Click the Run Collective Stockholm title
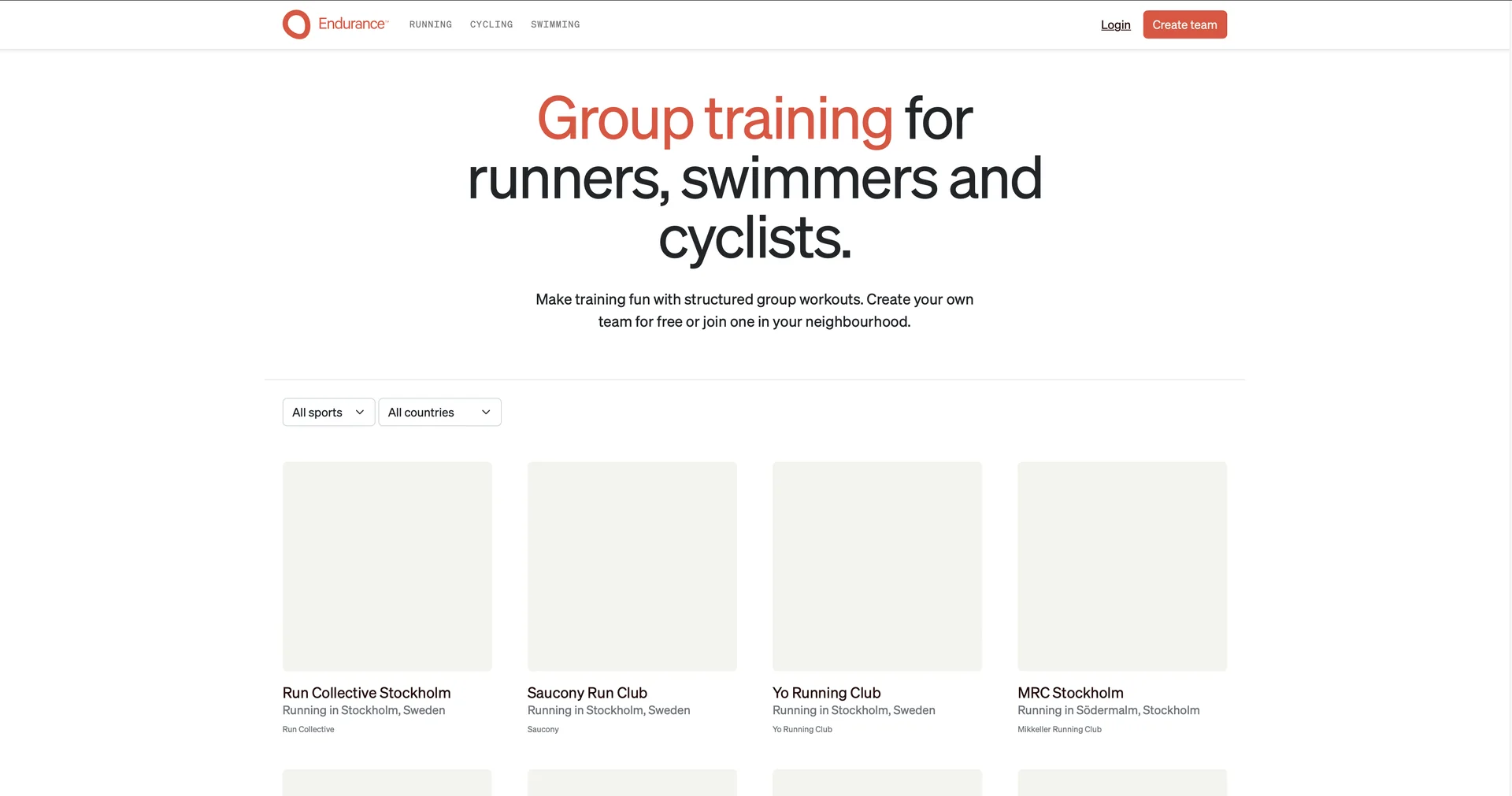 (366, 693)
